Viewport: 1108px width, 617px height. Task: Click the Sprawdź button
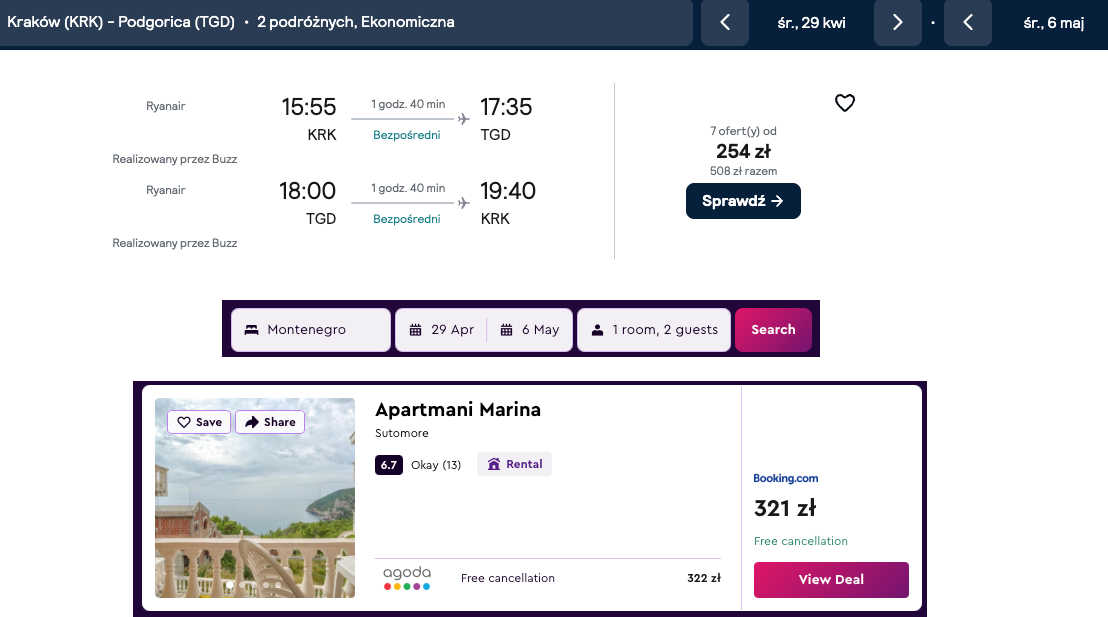click(x=743, y=201)
